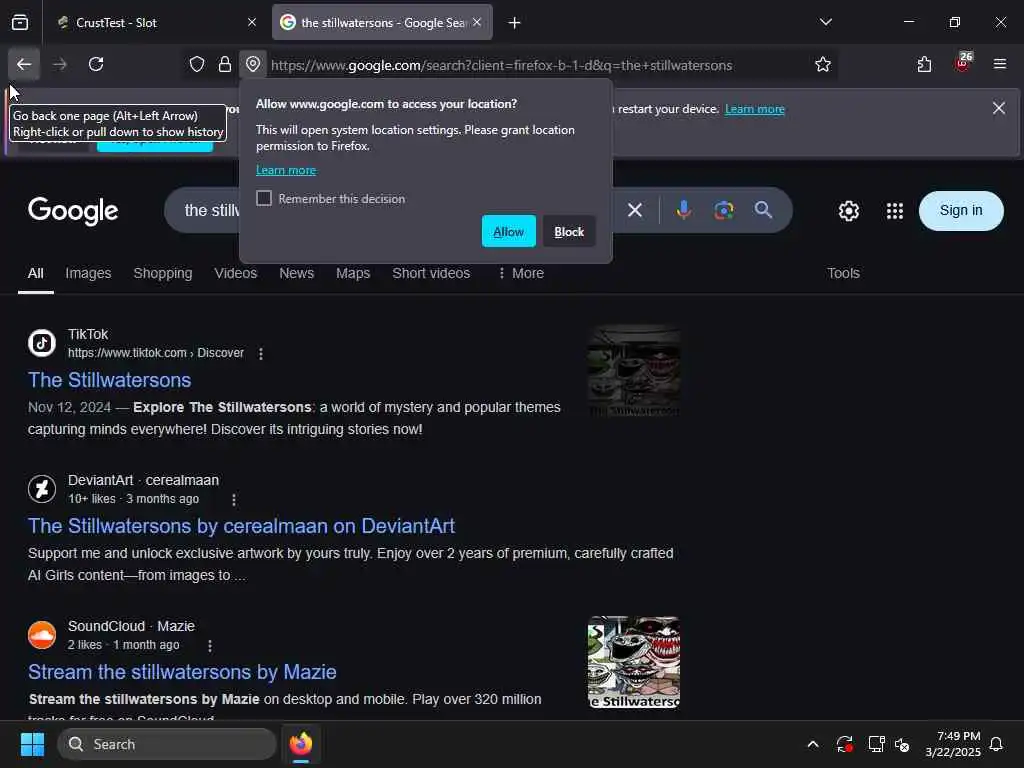
Task: Close the stillwatersons Google Search tab
Action: (x=477, y=23)
